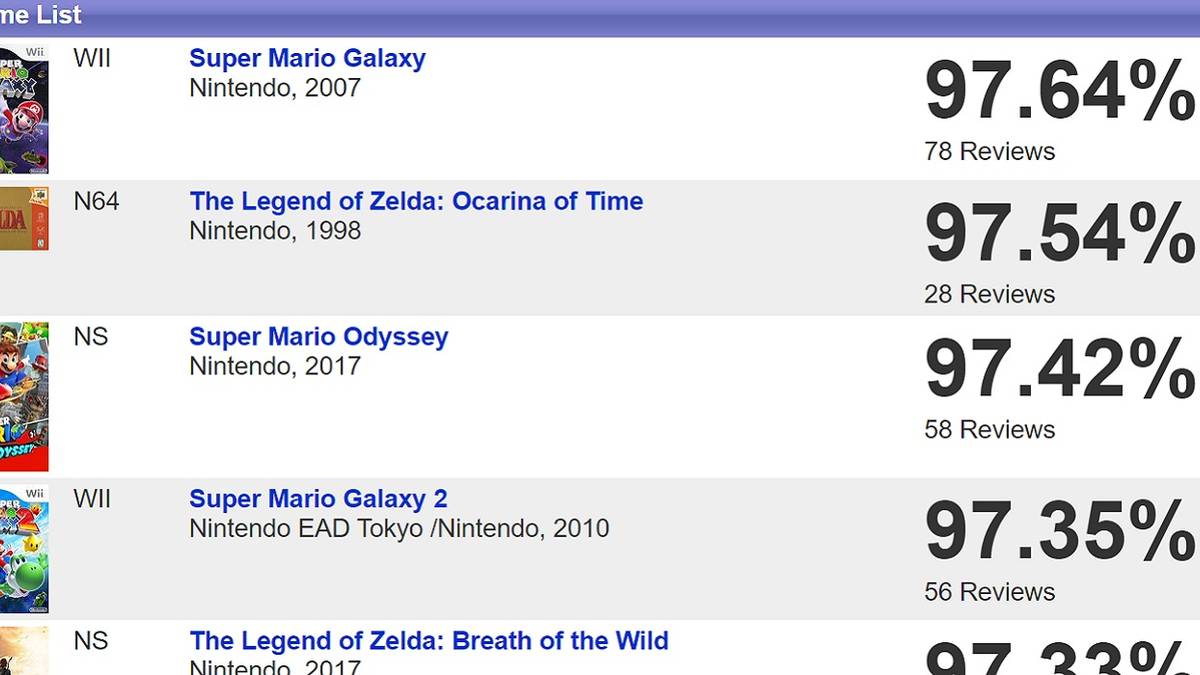Open the Super Mario Galaxy title link

point(307,59)
